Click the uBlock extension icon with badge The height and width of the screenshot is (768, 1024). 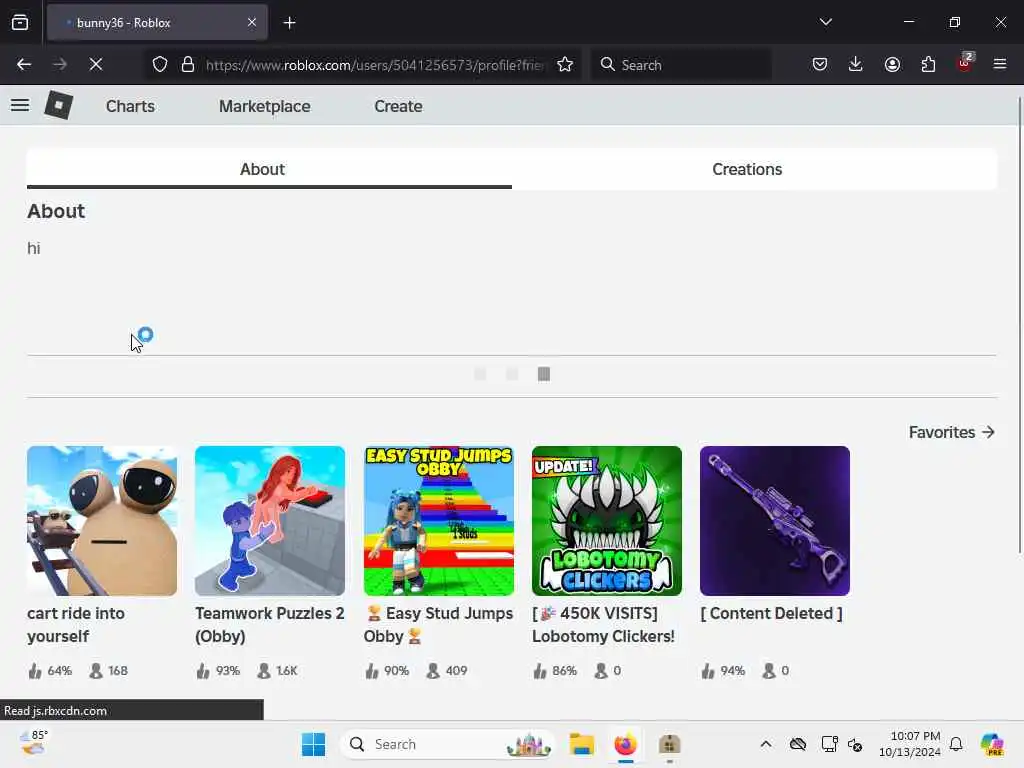point(965,63)
